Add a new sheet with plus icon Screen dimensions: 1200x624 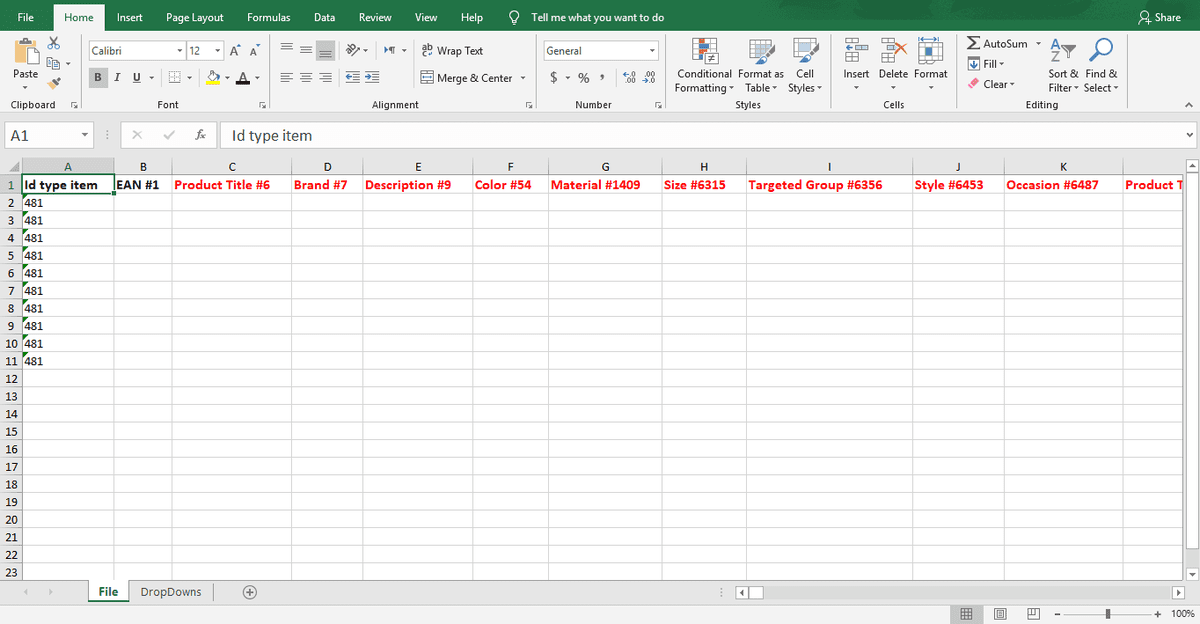pyautogui.click(x=250, y=592)
